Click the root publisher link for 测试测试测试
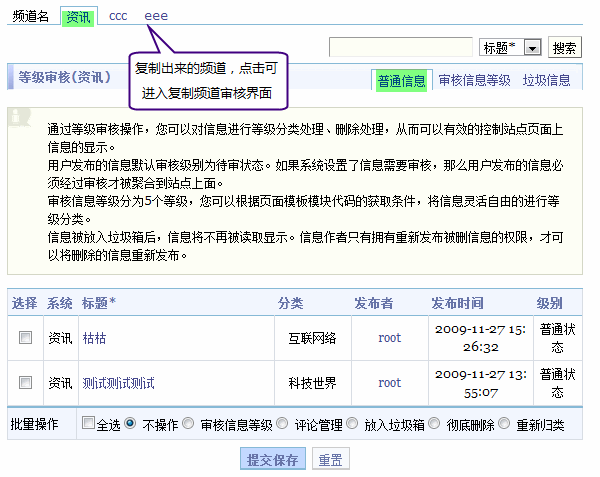Screen dimensions: 600x477 click(x=389, y=383)
